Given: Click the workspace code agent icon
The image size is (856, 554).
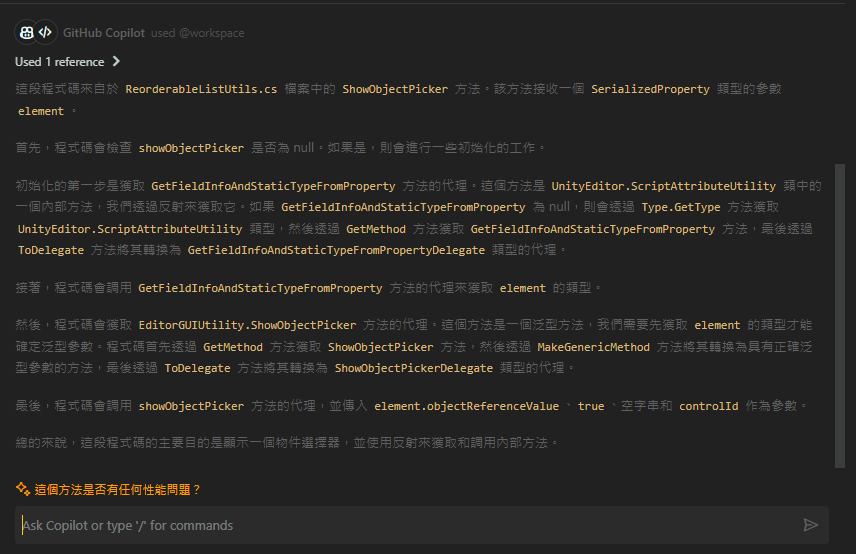Looking at the screenshot, I should (x=46, y=33).
